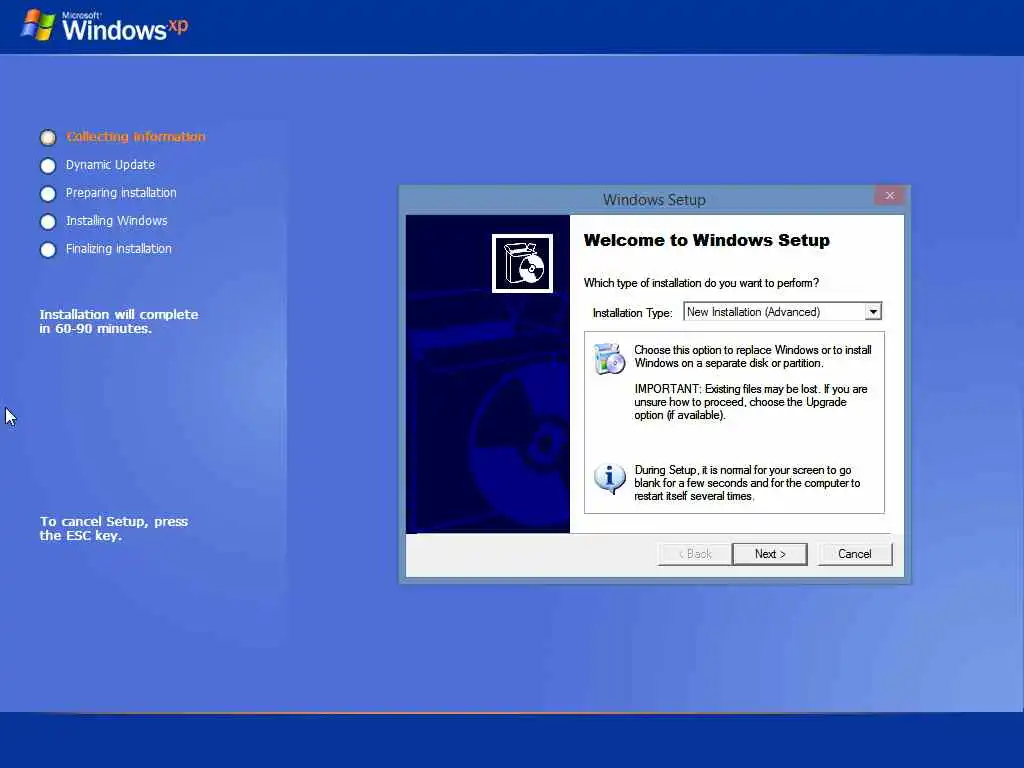The width and height of the screenshot is (1024, 768).
Task: Click 'Choose this option to replace Windows' text
Action: click(x=752, y=357)
